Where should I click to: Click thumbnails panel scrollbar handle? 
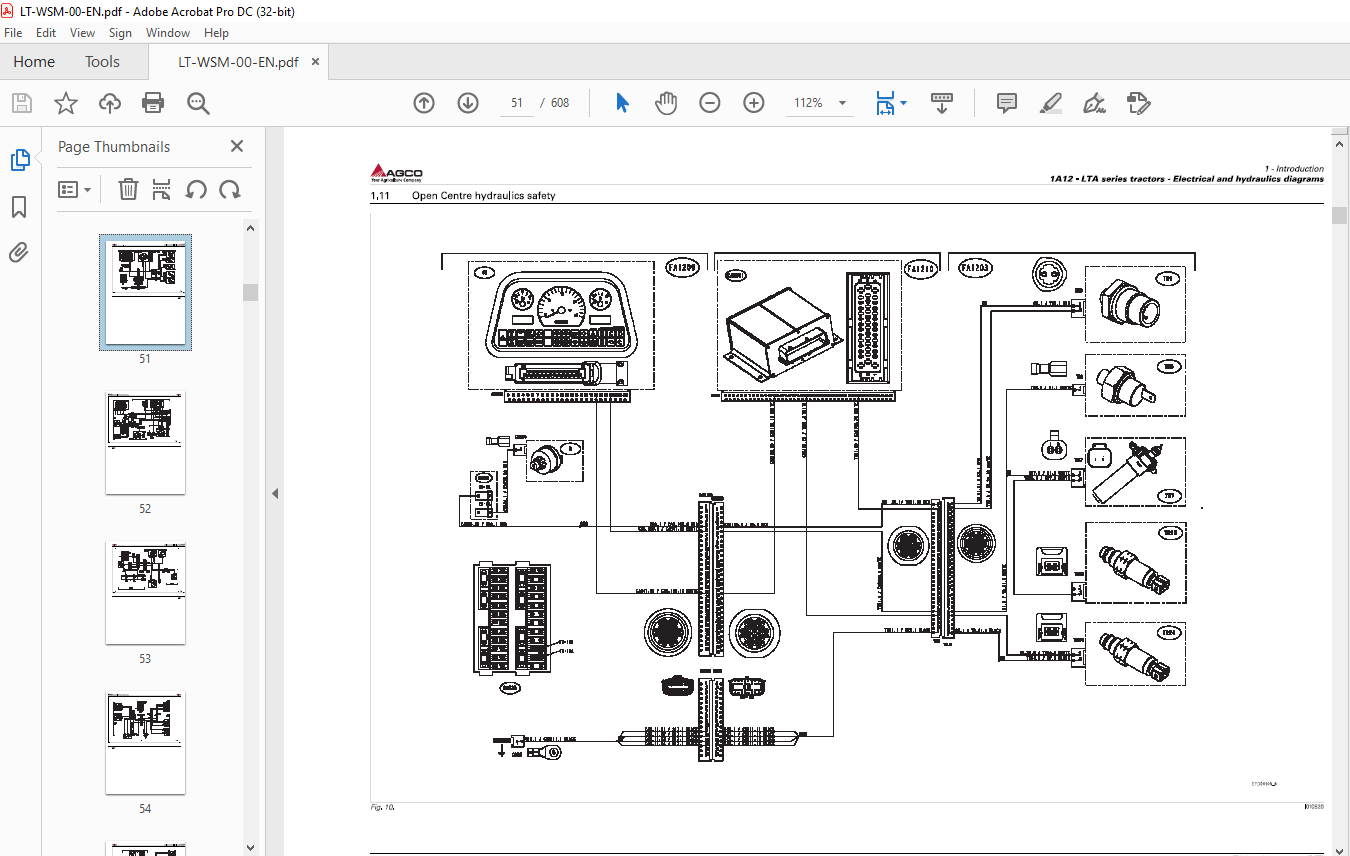click(x=250, y=292)
